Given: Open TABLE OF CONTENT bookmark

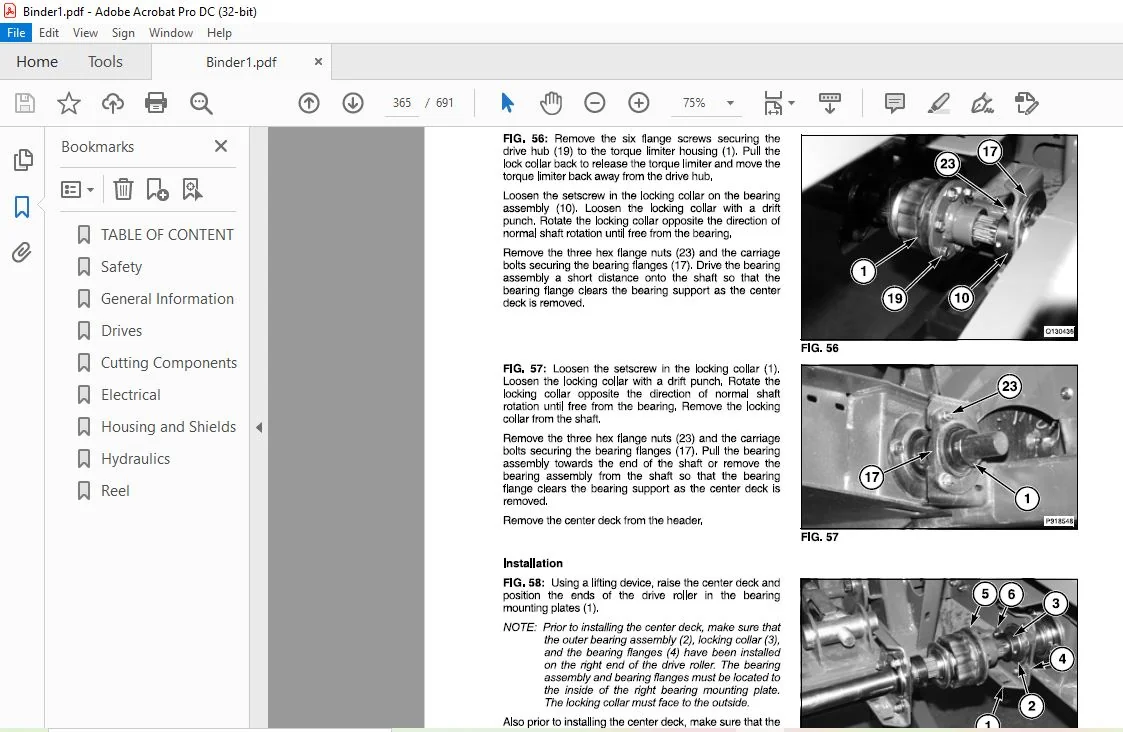Looking at the screenshot, I should 167,235.
